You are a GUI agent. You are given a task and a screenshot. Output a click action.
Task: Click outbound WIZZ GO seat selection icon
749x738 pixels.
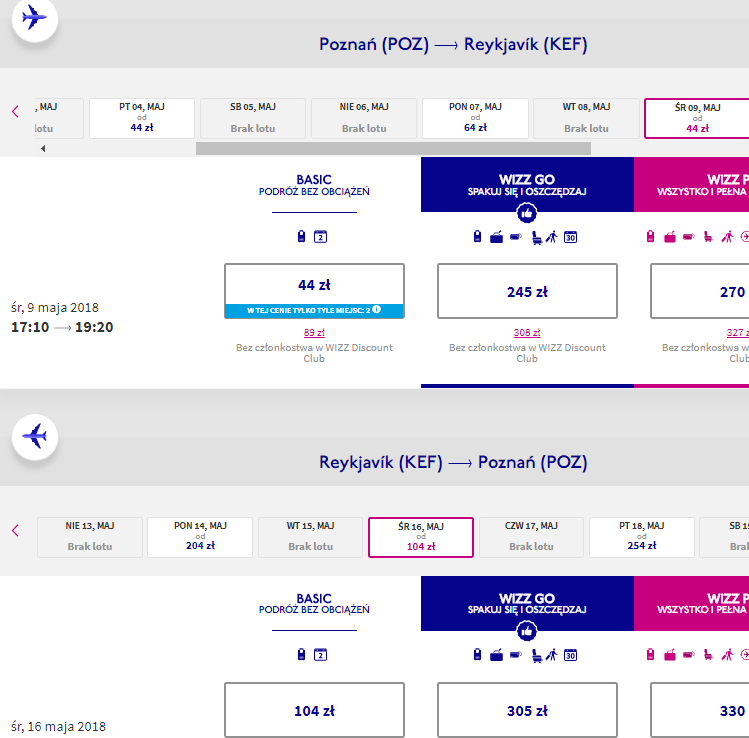537,237
